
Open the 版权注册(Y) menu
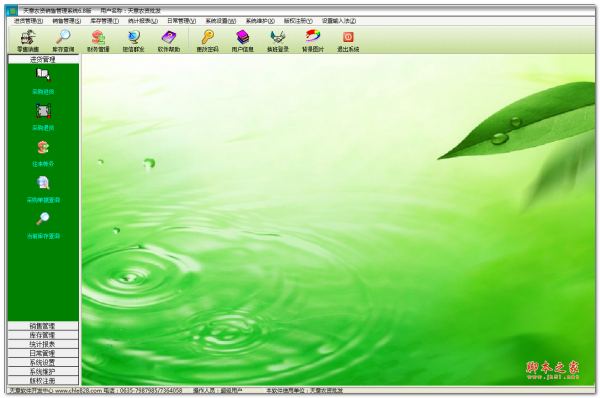[298, 21]
